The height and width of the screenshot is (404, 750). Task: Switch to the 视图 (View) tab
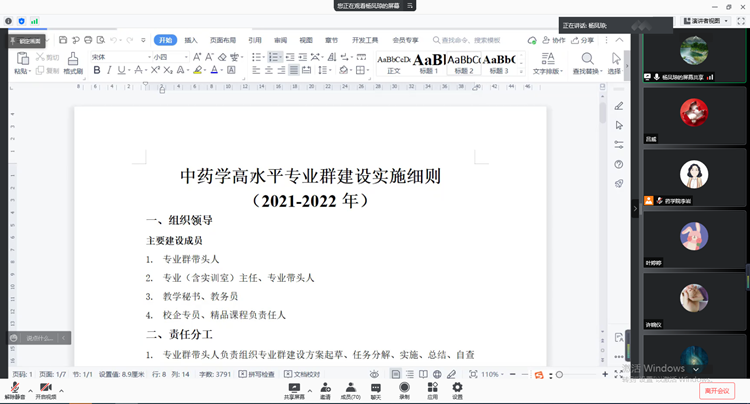pos(306,40)
